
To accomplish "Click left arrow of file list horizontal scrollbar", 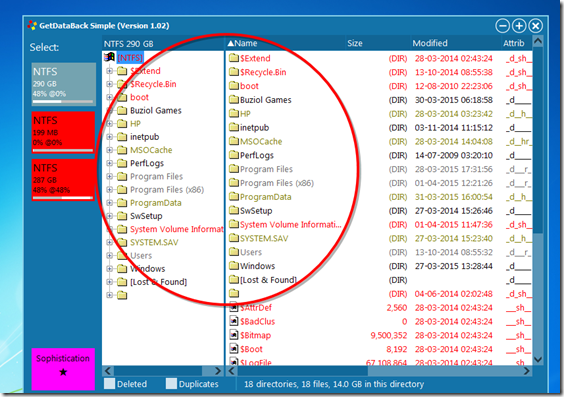I will point(232,371).
